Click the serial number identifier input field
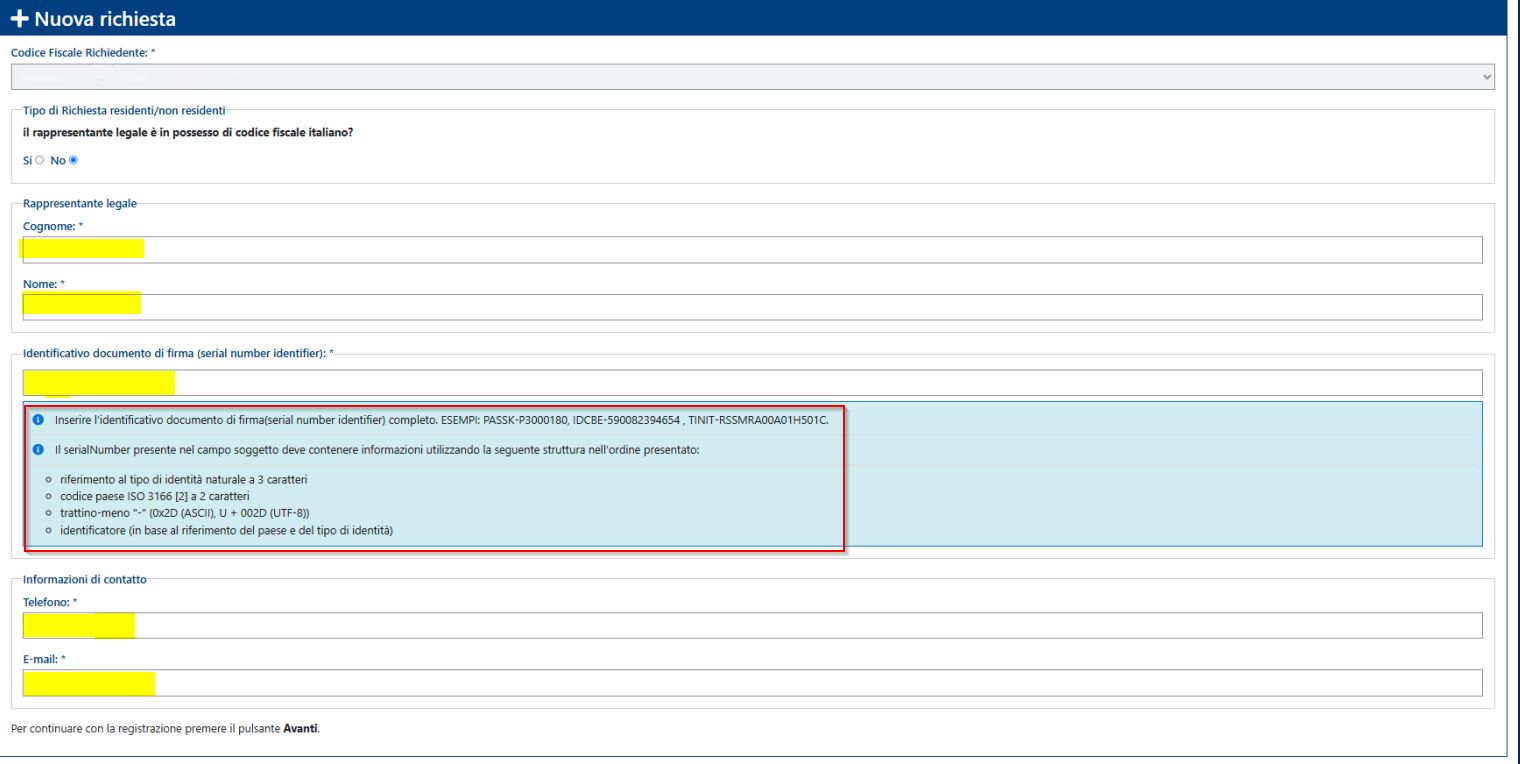 point(752,382)
